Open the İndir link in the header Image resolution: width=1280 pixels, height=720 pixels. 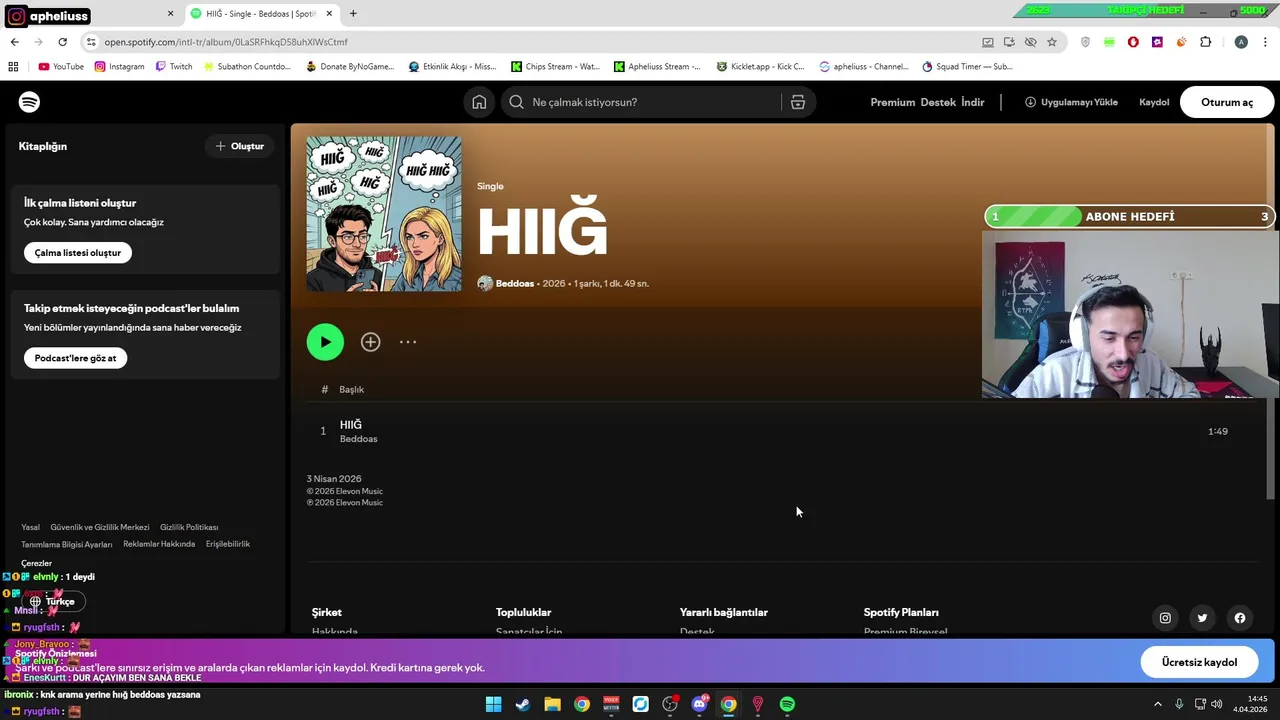[x=973, y=102]
